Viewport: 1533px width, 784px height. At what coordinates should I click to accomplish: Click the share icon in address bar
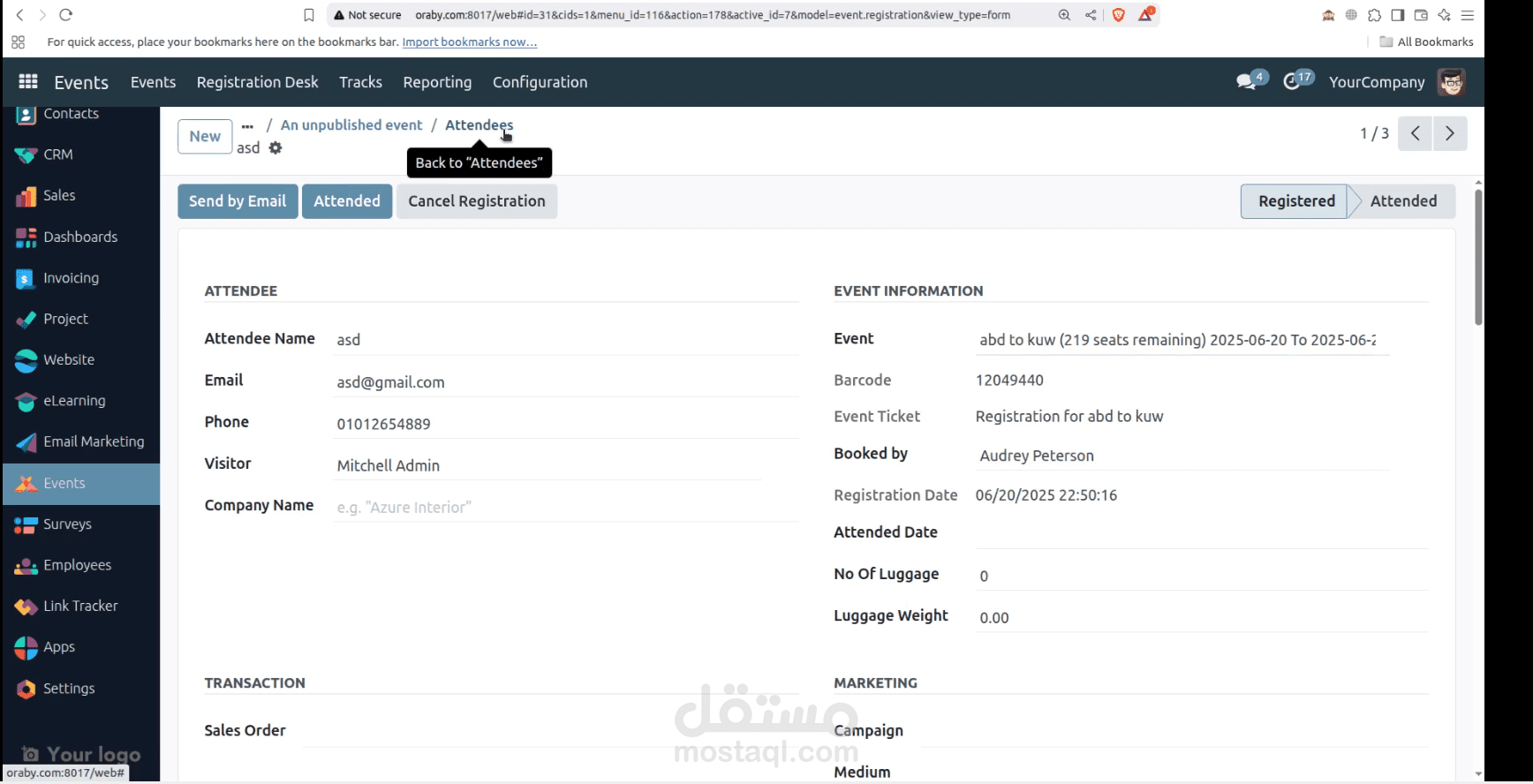1091,15
